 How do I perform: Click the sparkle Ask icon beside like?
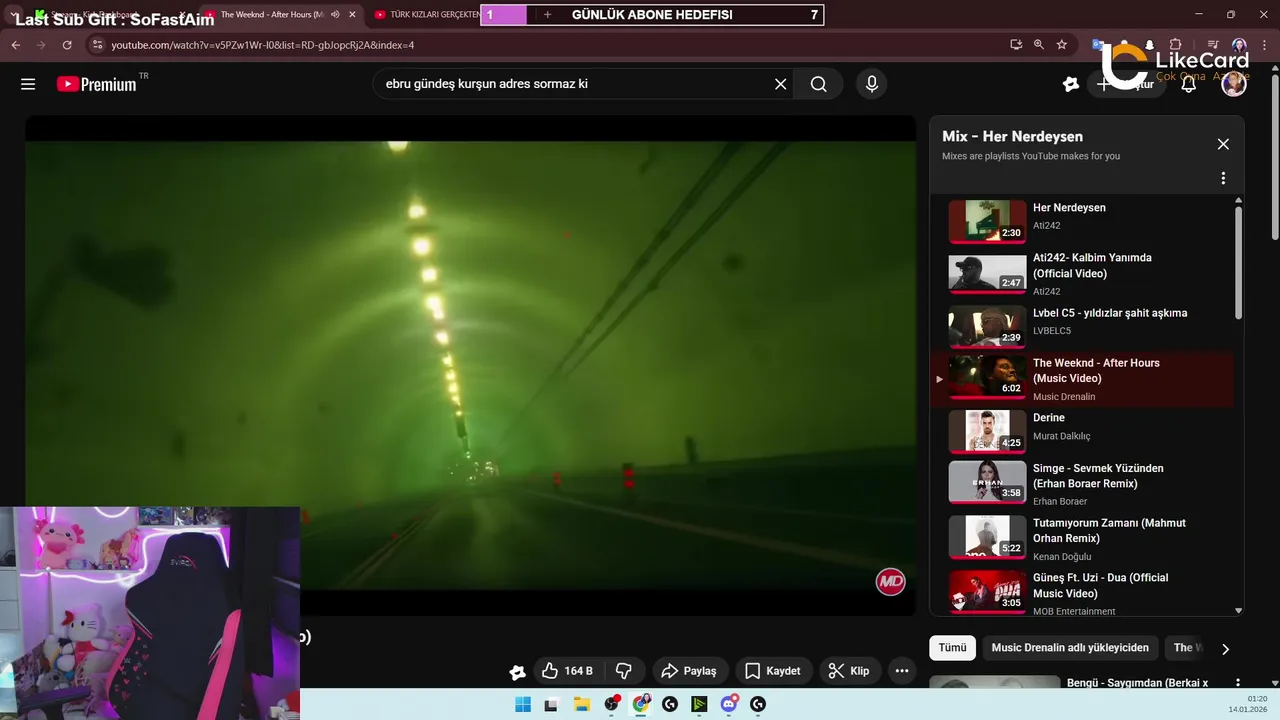coord(517,672)
